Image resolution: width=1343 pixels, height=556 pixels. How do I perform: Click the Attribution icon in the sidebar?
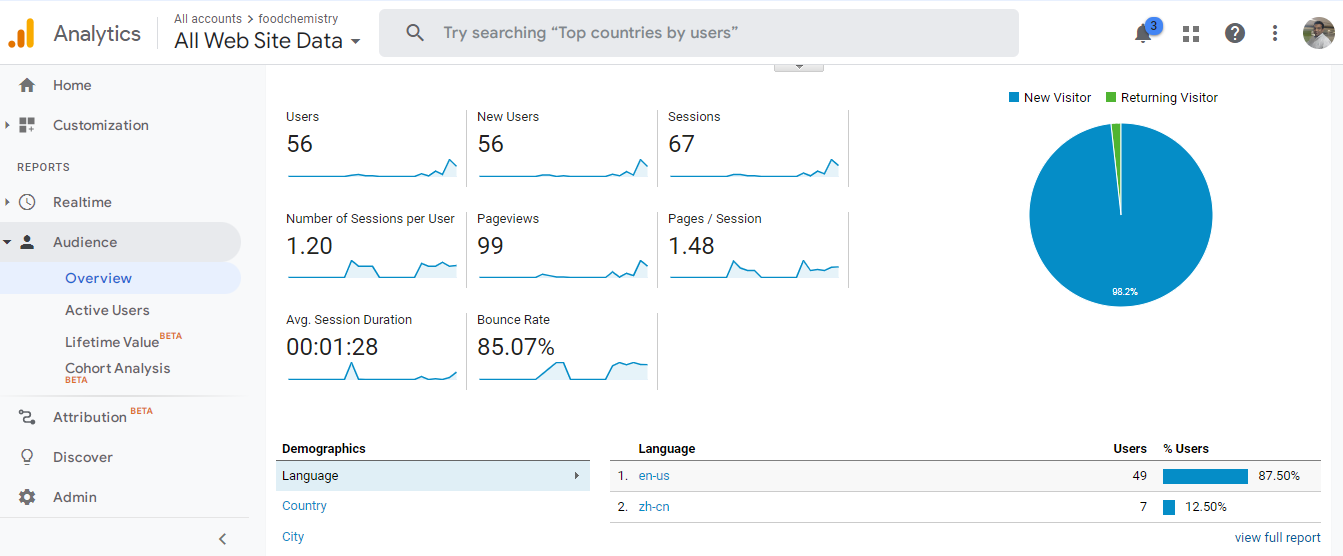tap(27, 417)
